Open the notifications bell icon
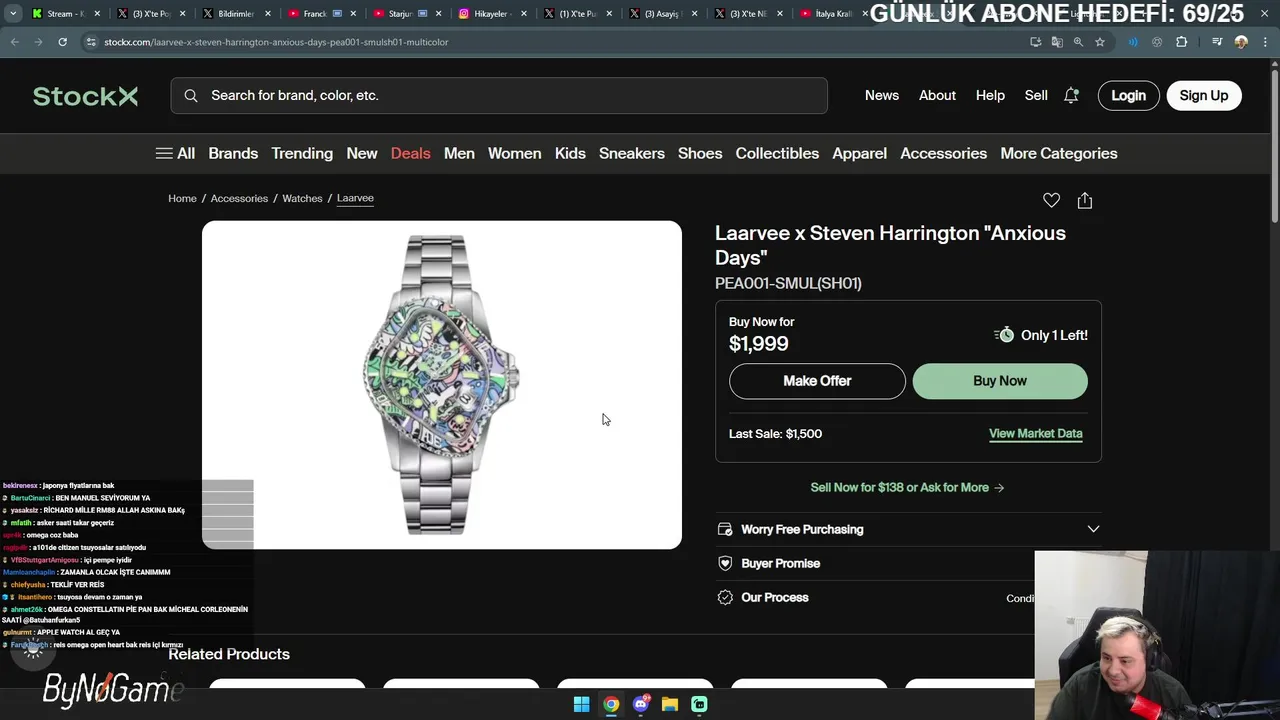1280x720 pixels. [1071, 95]
